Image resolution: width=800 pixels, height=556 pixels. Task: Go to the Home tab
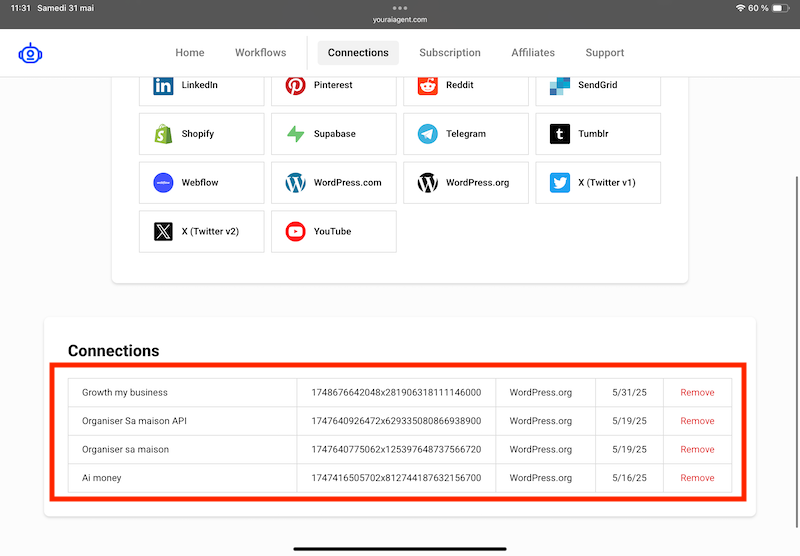pos(190,53)
